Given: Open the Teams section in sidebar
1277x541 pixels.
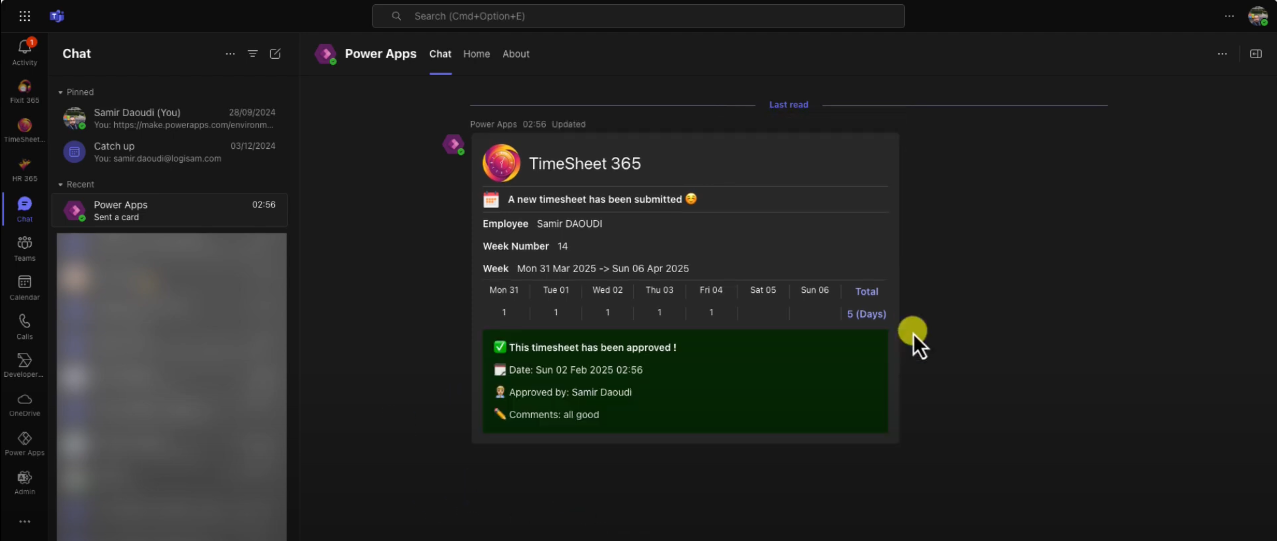Looking at the screenshot, I should tap(24, 248).
